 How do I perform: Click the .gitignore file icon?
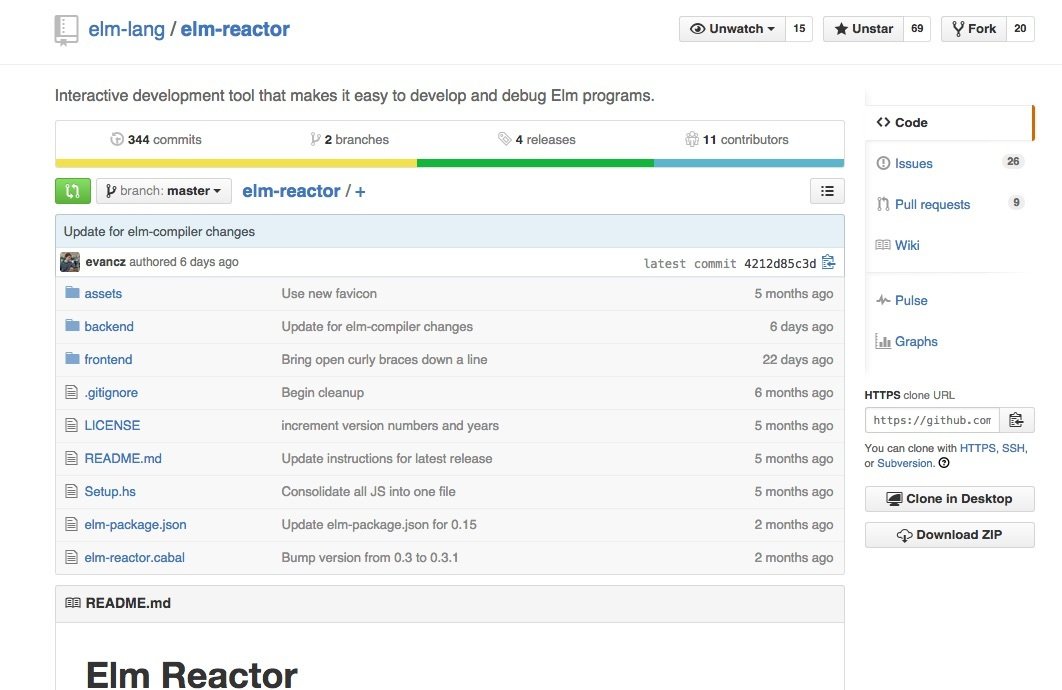(x=71, y=392)
